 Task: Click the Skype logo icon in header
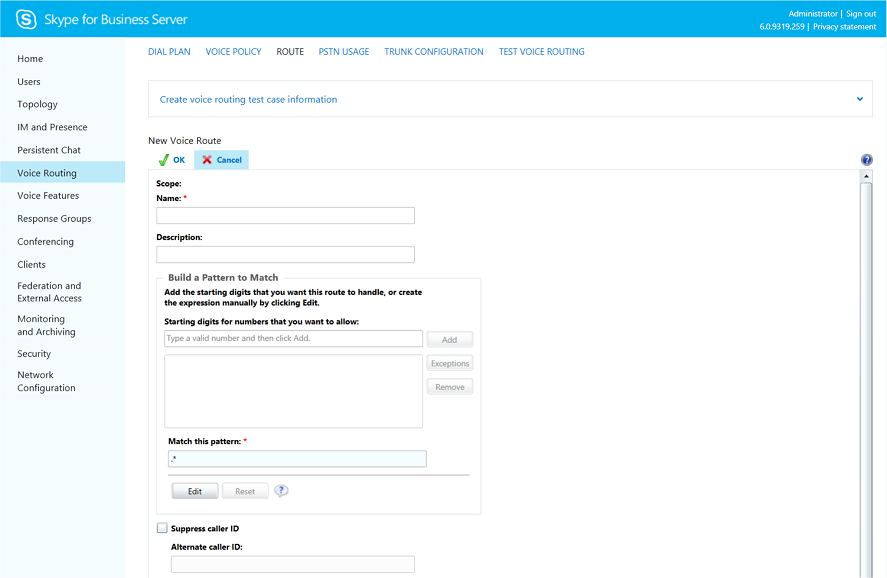coord(26,19)
